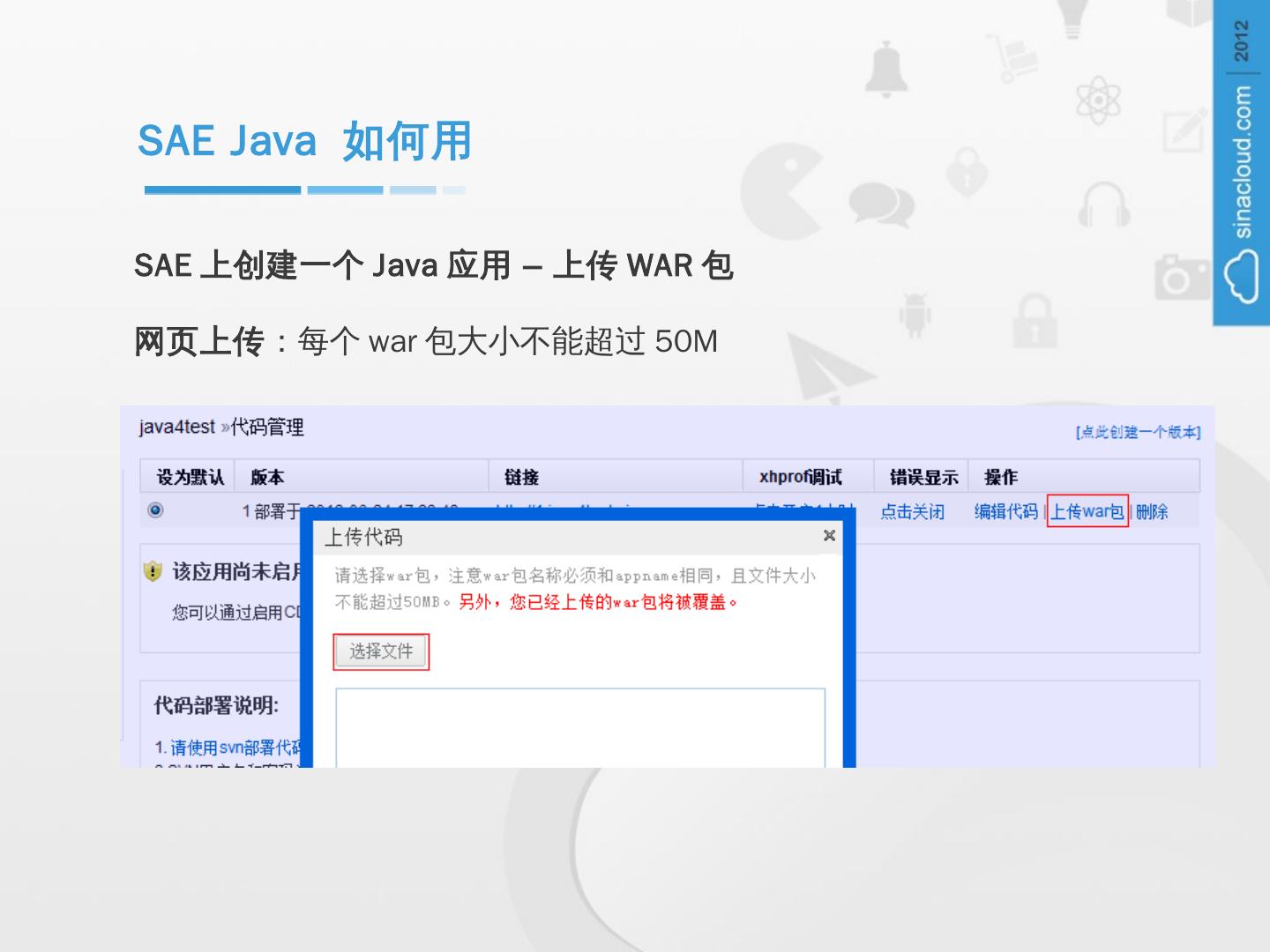Open the 点此创建一个版本 link
This screenshot has height=952, width=1270.
1138,432
